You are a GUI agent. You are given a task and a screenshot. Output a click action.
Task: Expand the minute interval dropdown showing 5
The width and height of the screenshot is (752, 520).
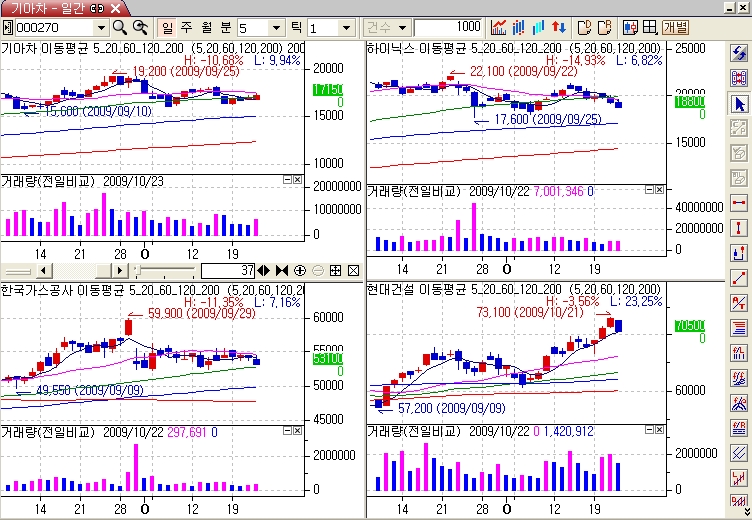click(276, 28)
